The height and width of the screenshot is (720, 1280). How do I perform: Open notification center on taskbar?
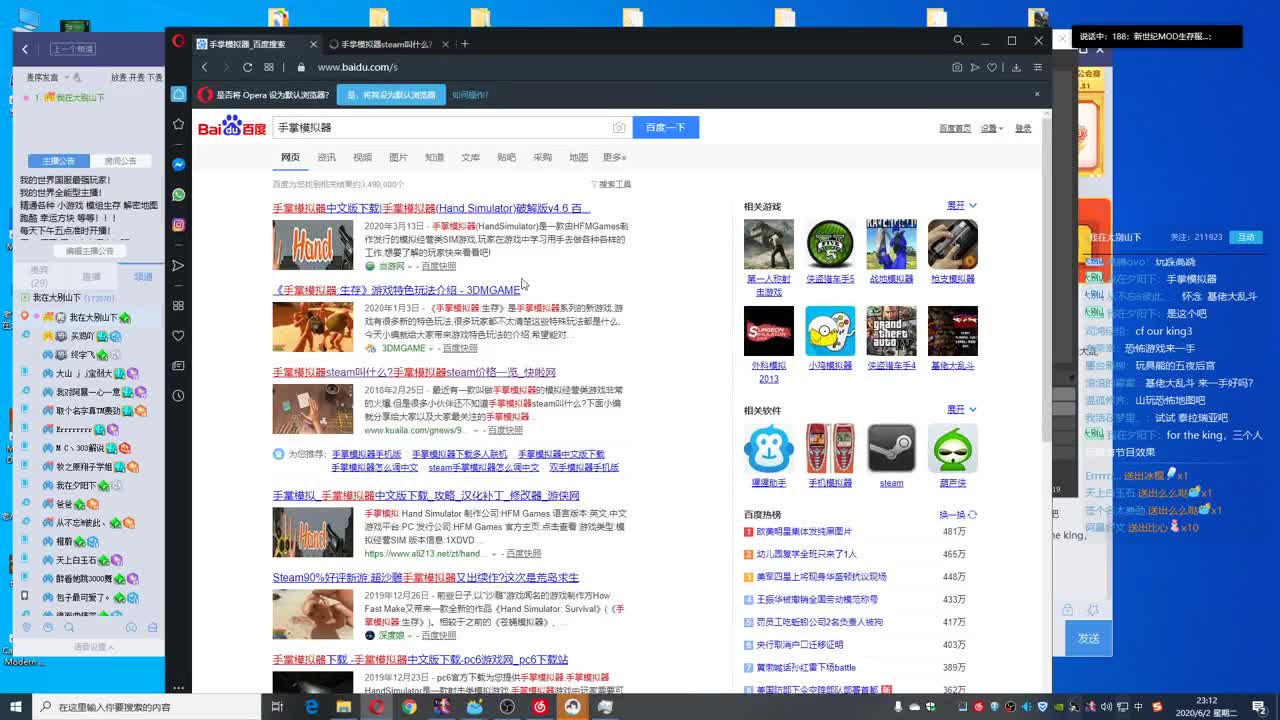(1259, 706)
